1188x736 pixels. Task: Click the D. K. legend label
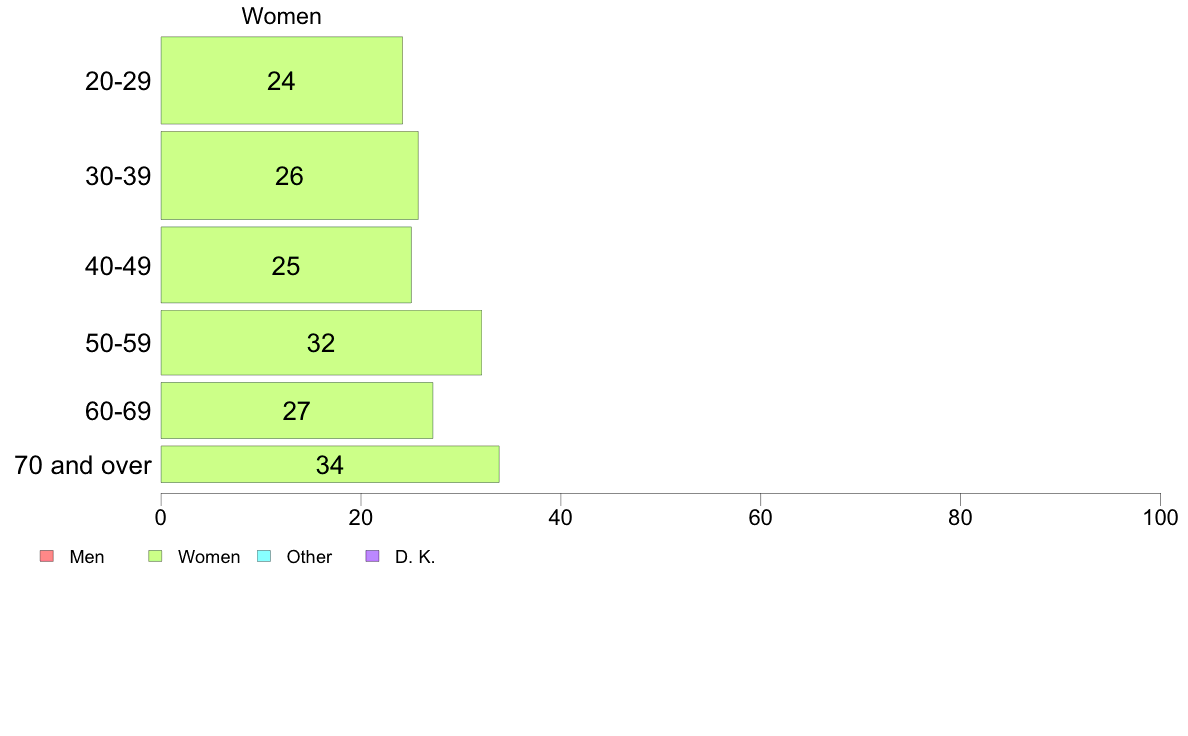click(x=415, y=557)
